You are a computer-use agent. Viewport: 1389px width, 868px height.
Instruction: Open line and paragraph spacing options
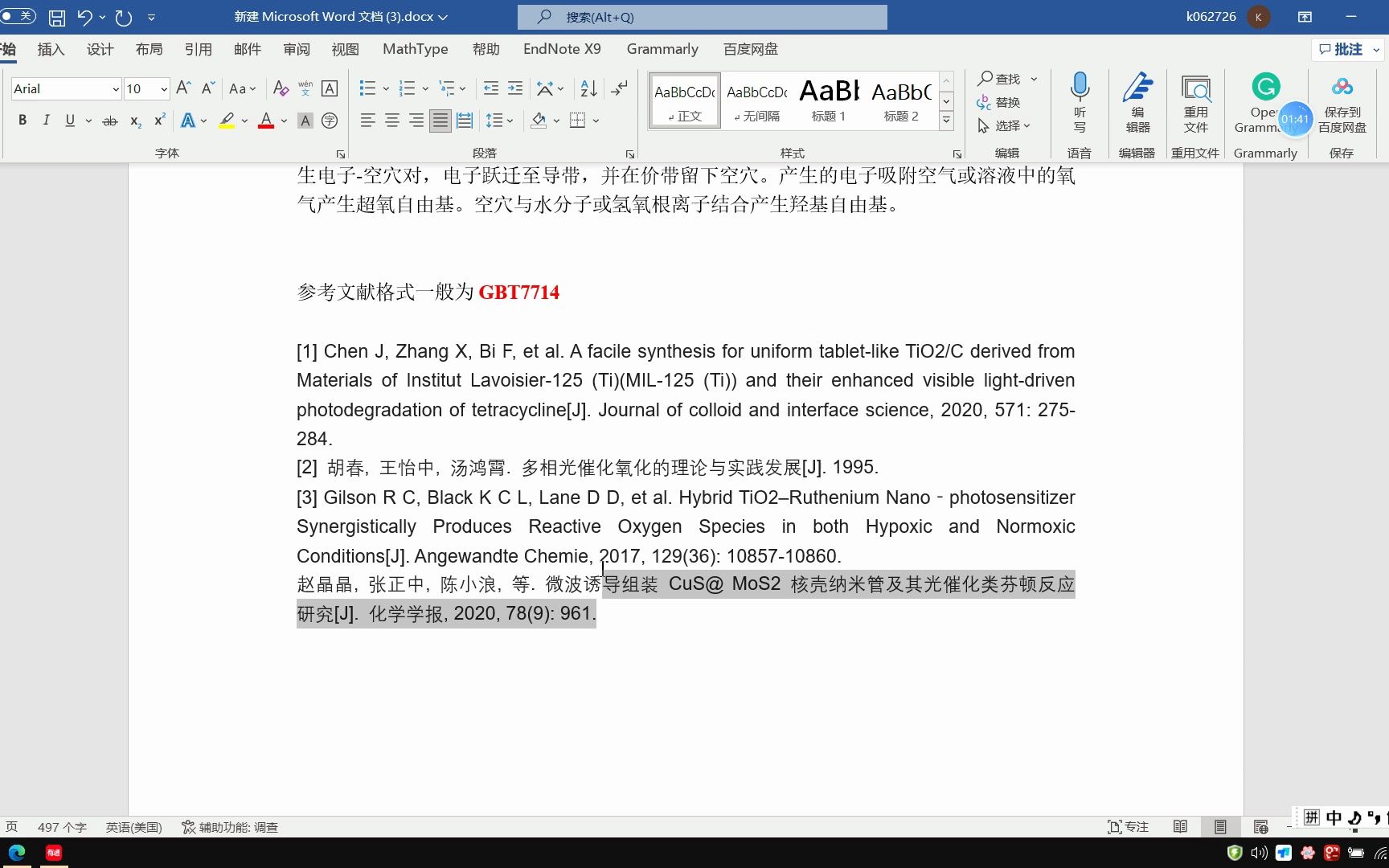point(499,121)
